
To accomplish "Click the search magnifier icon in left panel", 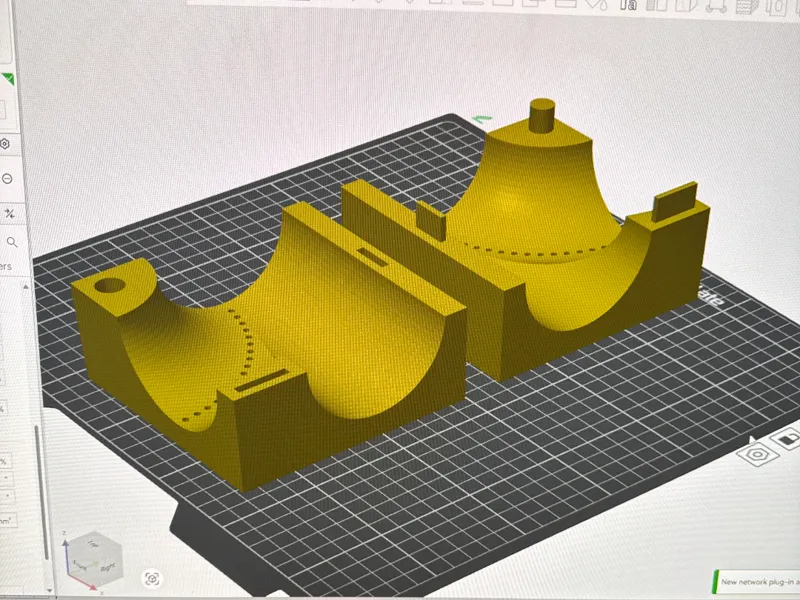I will point(12,242).
